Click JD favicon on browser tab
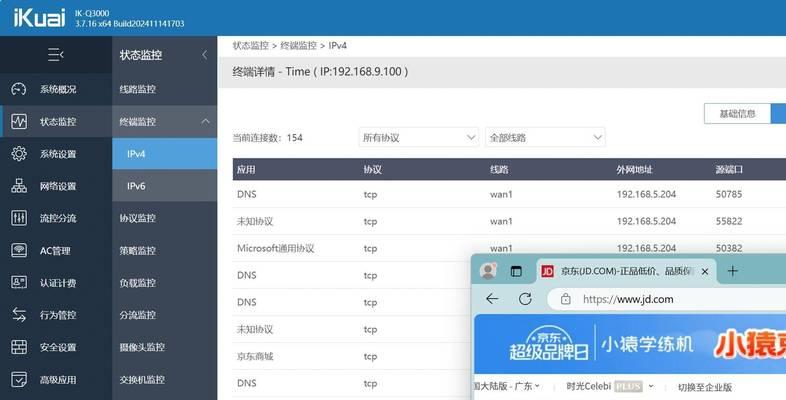 click(547, 272)
